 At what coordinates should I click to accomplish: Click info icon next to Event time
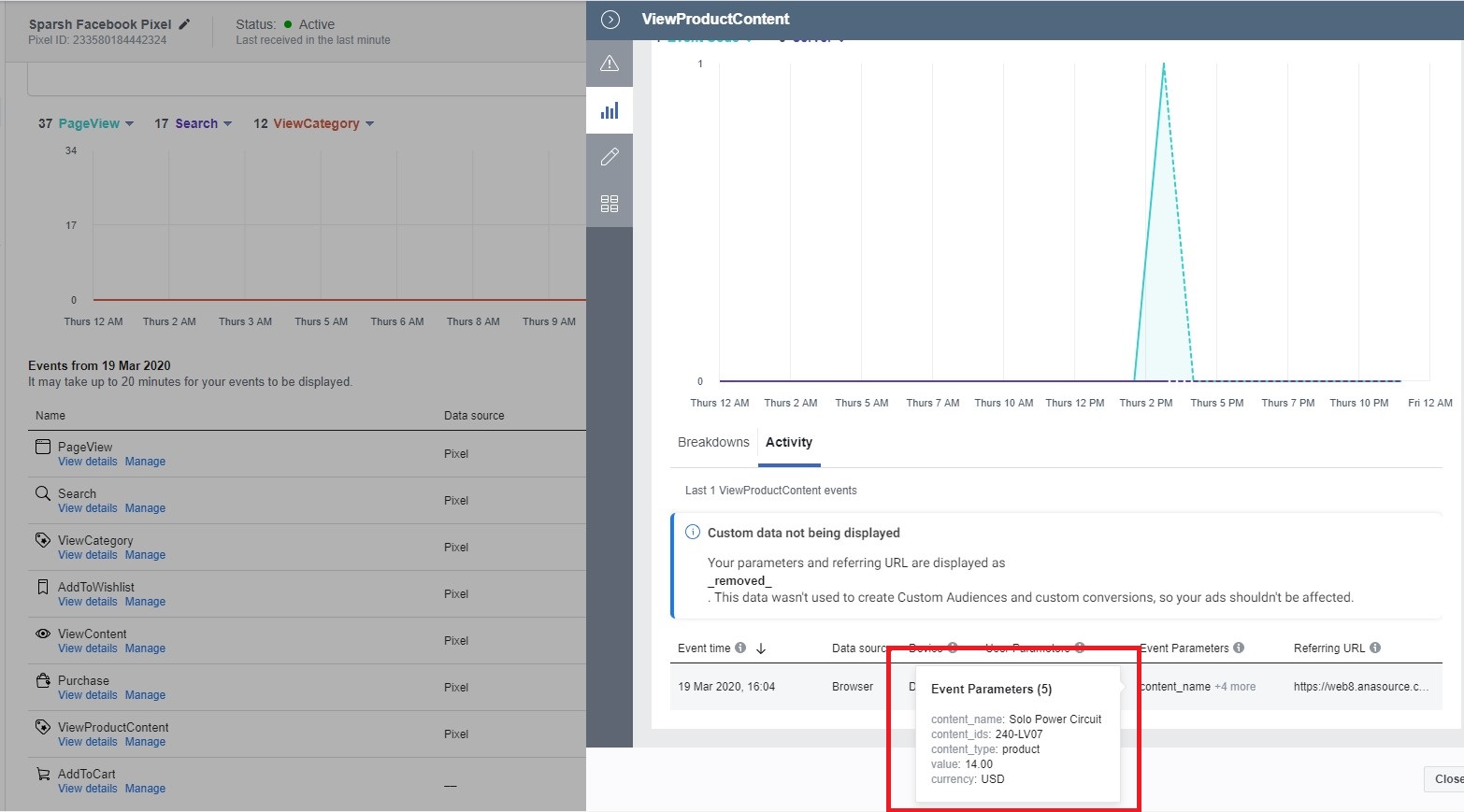740,648
